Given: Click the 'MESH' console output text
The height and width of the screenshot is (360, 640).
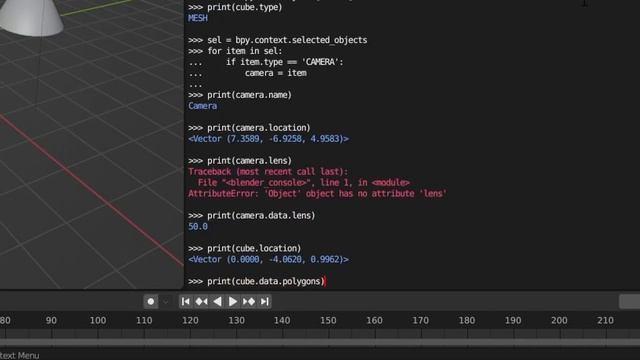Looking at the screenshot, I should (198, 18).
